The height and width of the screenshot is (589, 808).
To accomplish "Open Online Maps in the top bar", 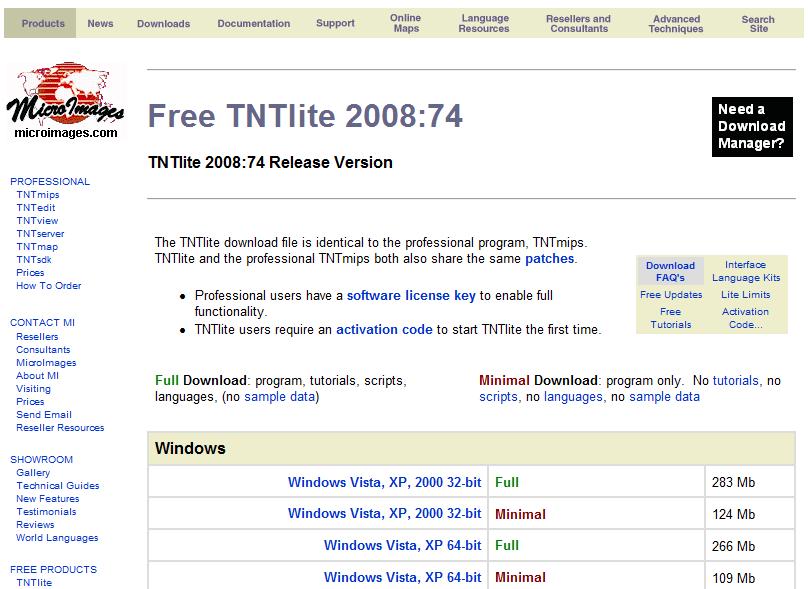I will [406, 23].
